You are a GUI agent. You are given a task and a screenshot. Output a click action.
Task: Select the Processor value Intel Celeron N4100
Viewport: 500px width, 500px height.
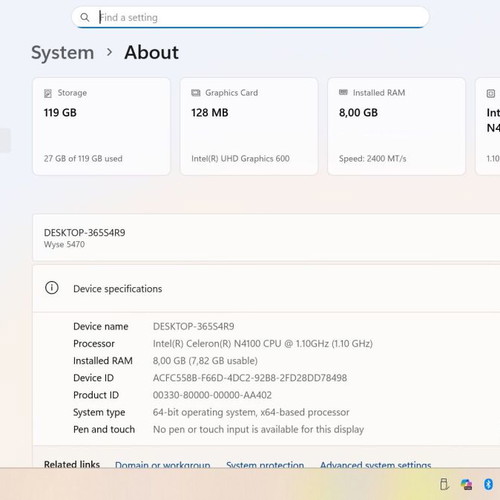263,344
